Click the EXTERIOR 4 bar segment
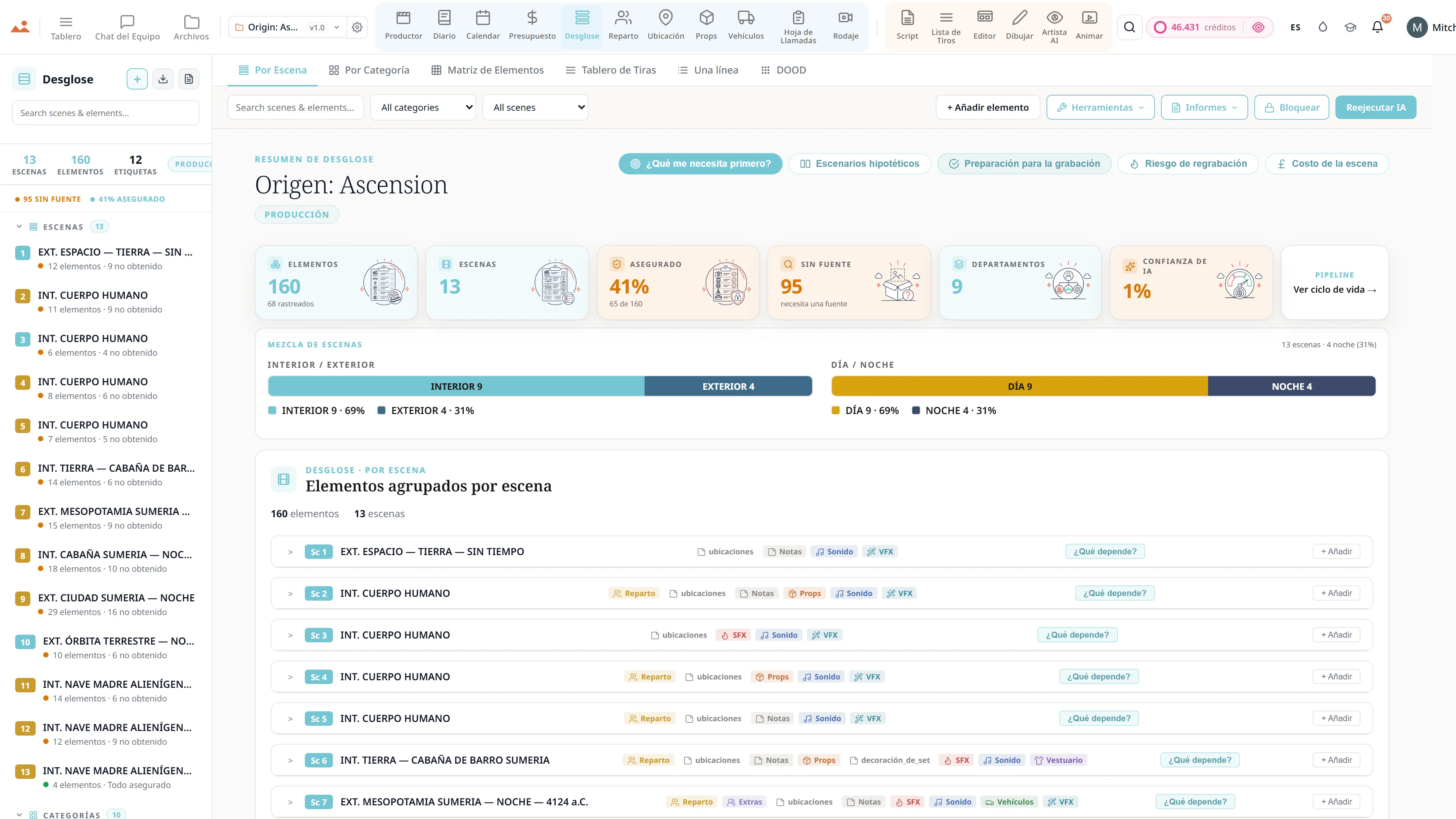This screenshot has height=819, width=1456. (x=728, y=387)
